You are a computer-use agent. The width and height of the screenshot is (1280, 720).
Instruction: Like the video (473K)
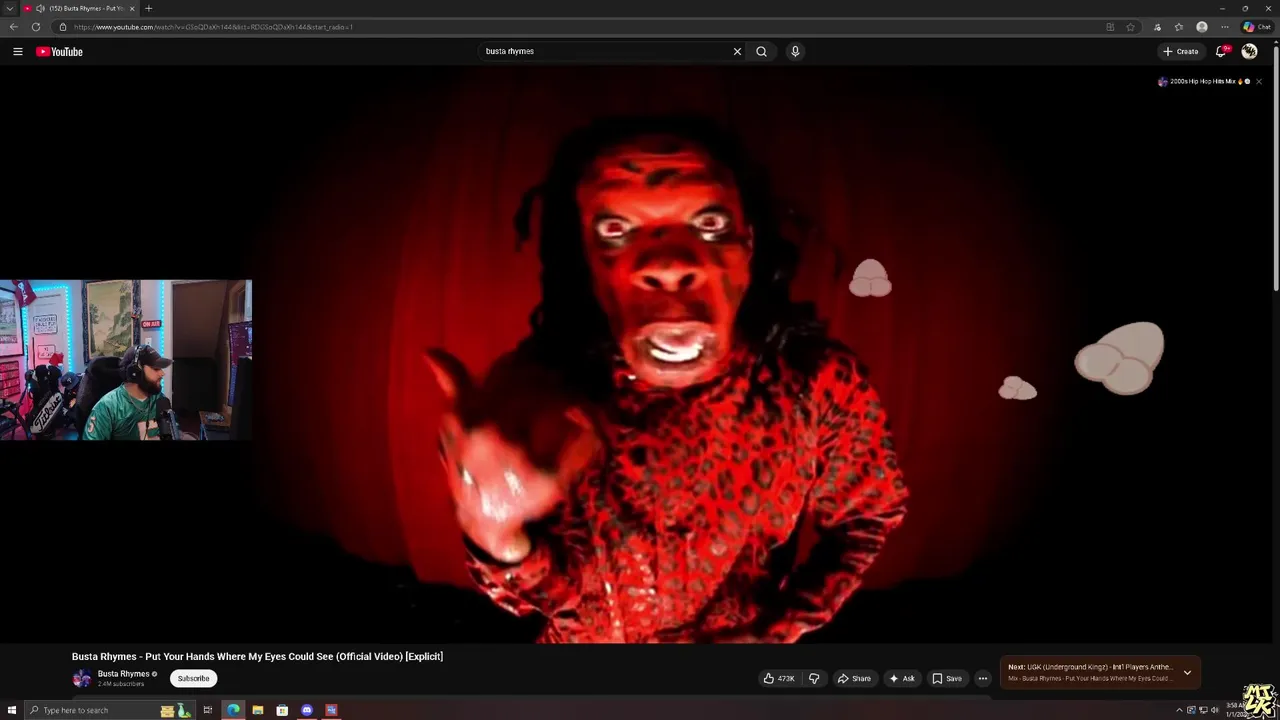click(x=779, y=678)
